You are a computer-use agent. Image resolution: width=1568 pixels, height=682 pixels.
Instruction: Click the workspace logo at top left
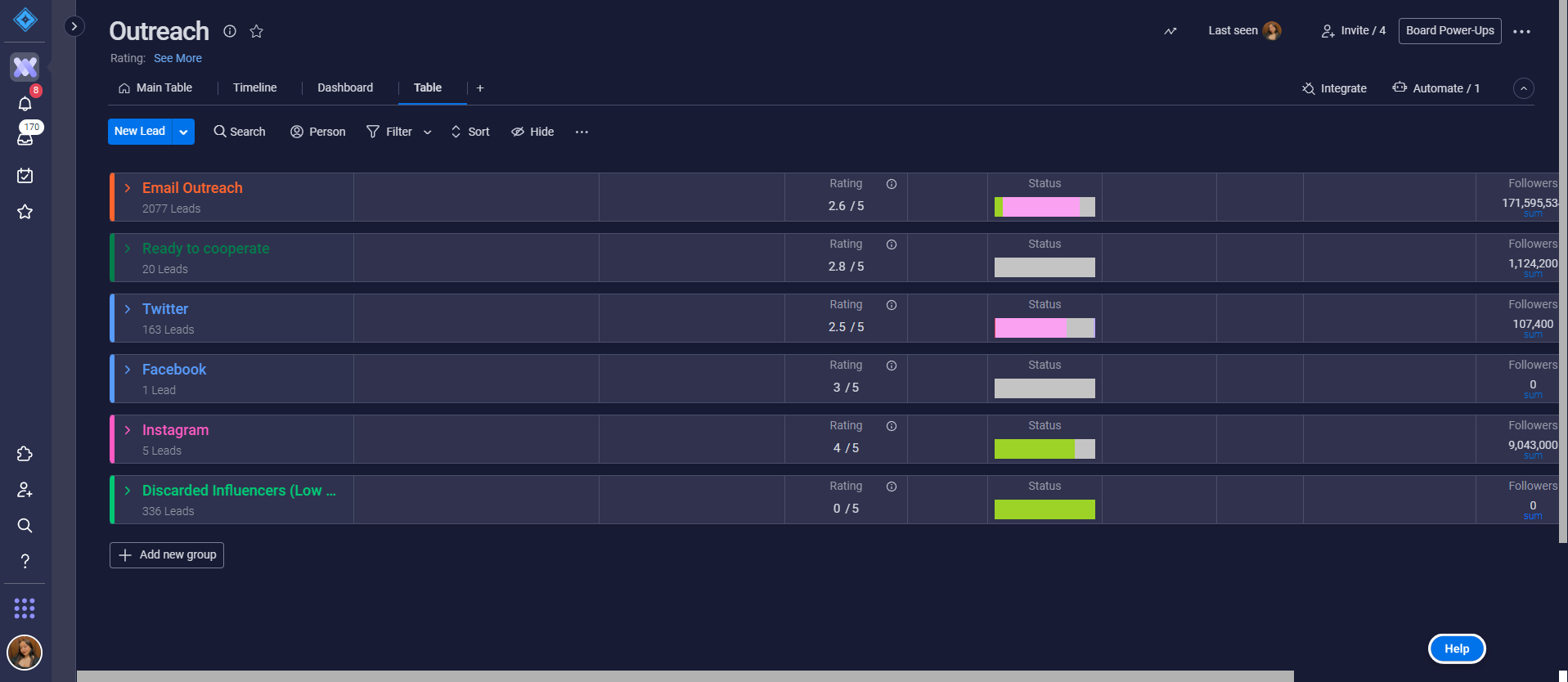coord(25,20)
